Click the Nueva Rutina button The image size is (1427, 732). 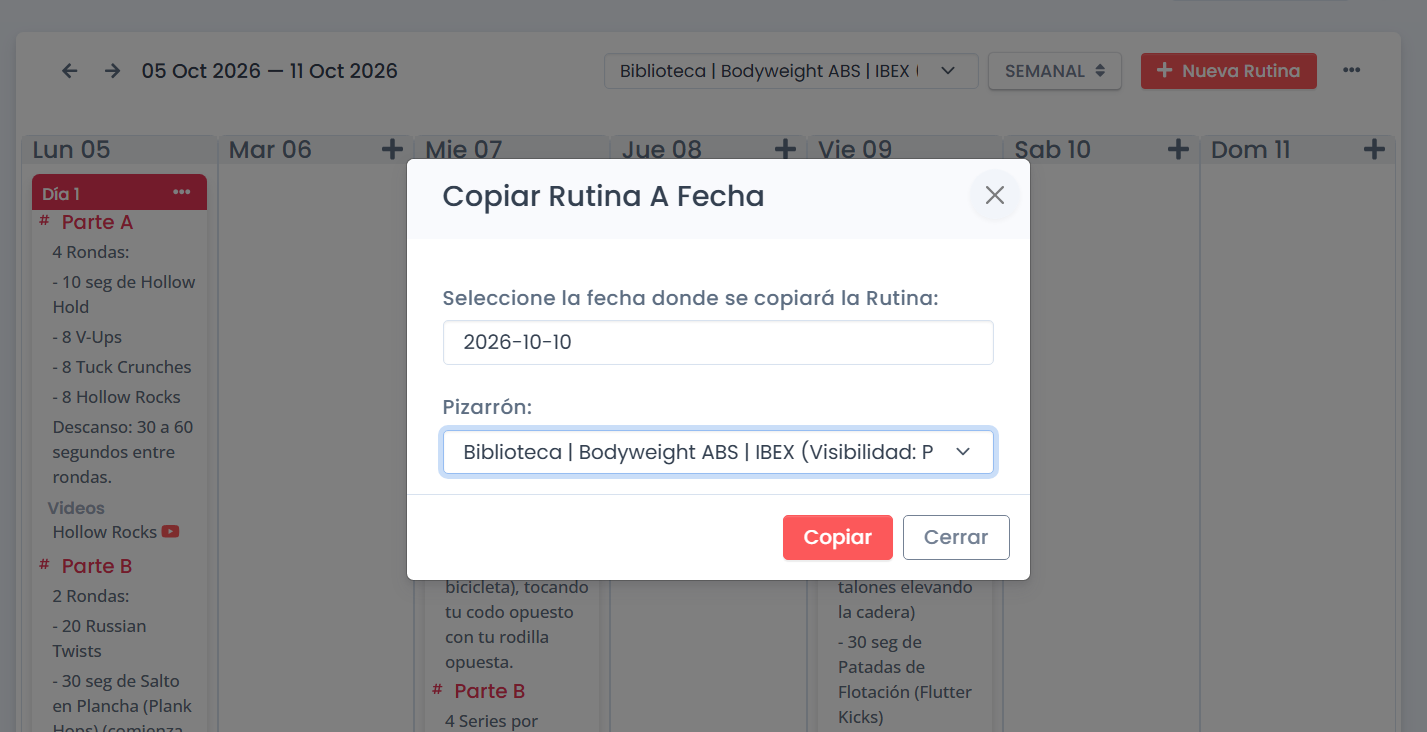coord(1229,71)
